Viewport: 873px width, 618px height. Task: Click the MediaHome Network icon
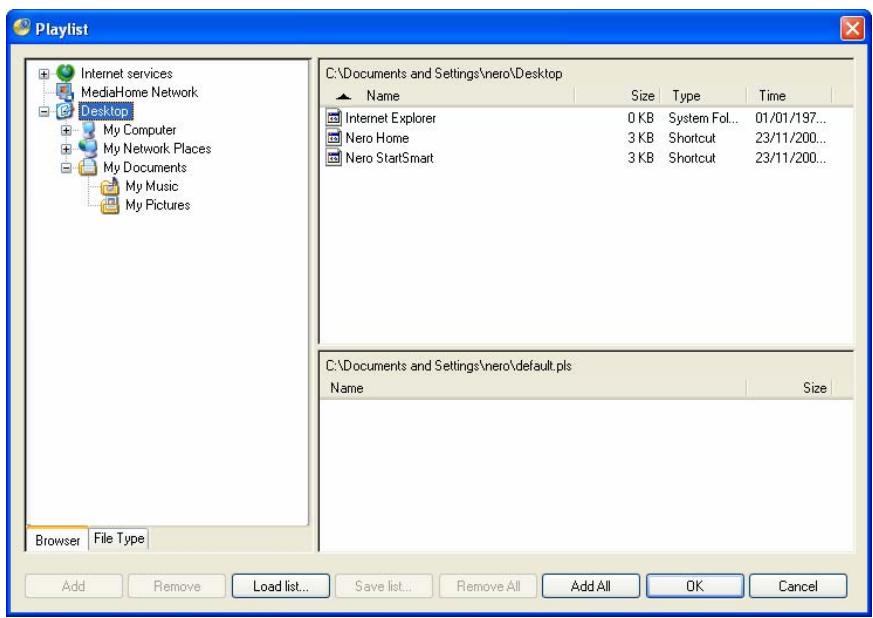pos(65,92)
